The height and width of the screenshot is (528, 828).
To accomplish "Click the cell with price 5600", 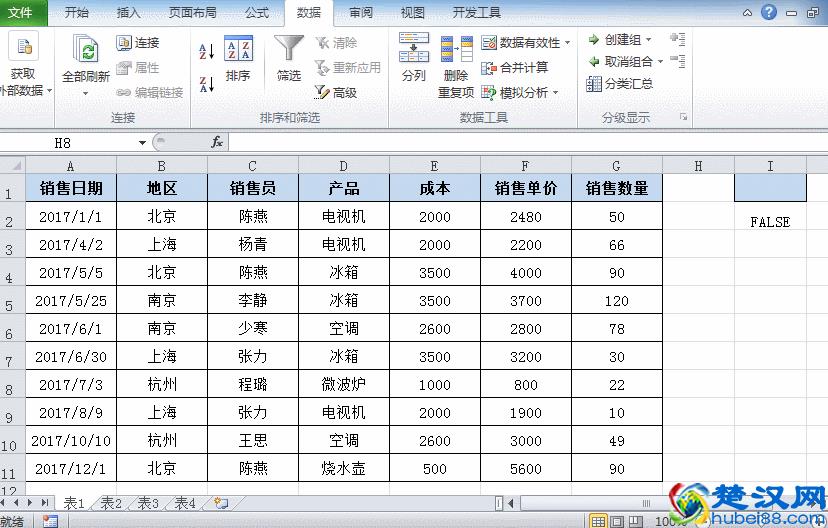I will point(525,468).
